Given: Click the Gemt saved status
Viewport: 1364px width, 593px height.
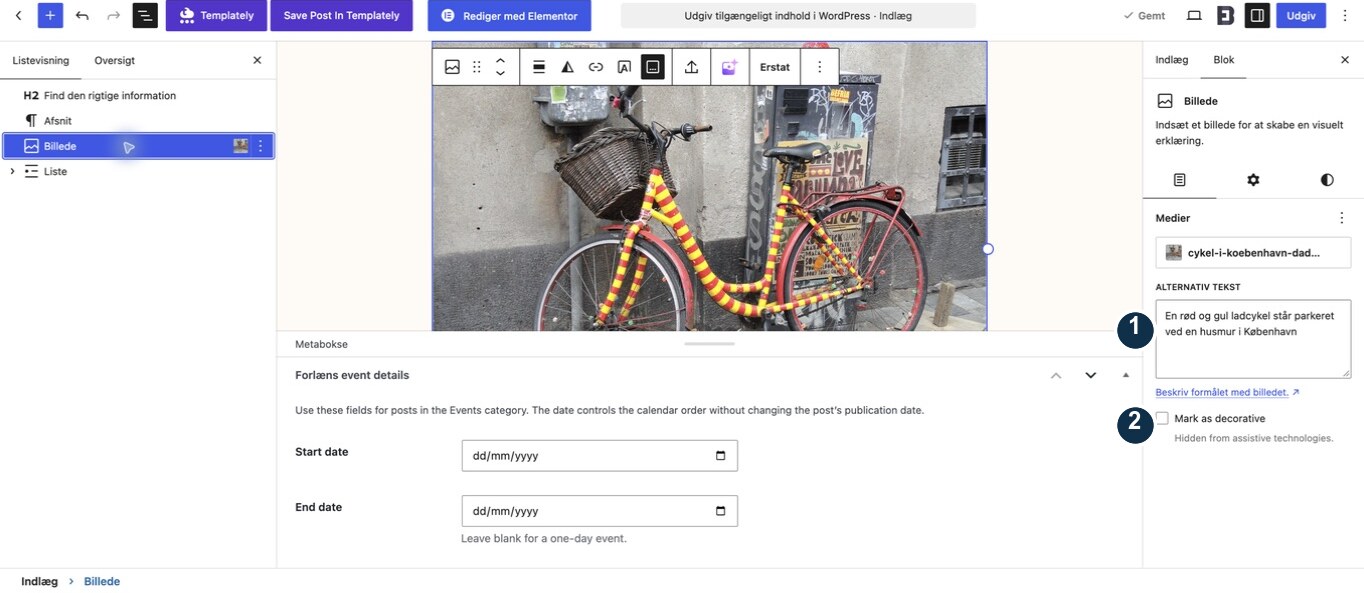Looking at the screenshot, I should point(1144,15).
